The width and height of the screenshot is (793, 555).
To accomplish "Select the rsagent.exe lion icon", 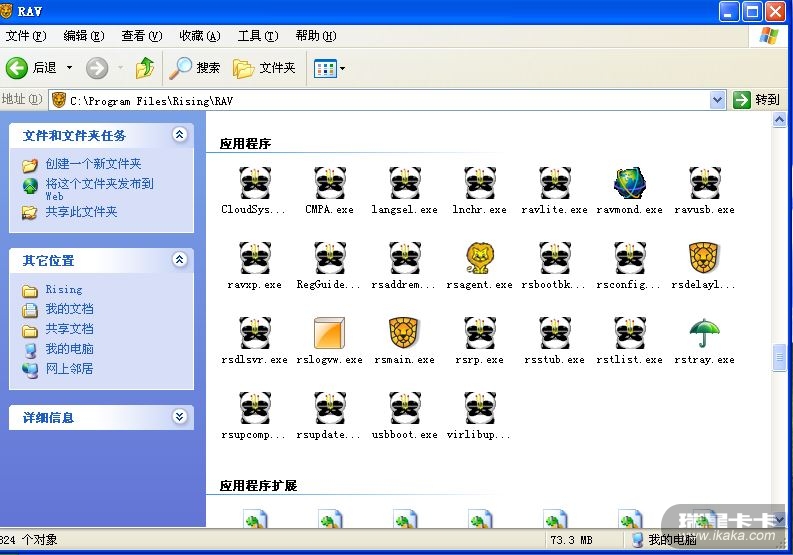I will 480,258.
